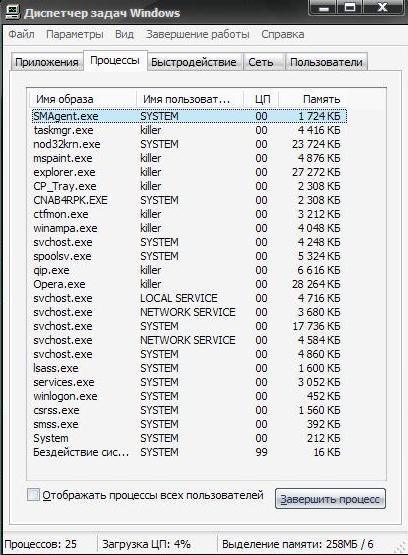Viewport: 408px width, 555px height.
Task: Sort processes by ЦП column
Action: point(261,99)
